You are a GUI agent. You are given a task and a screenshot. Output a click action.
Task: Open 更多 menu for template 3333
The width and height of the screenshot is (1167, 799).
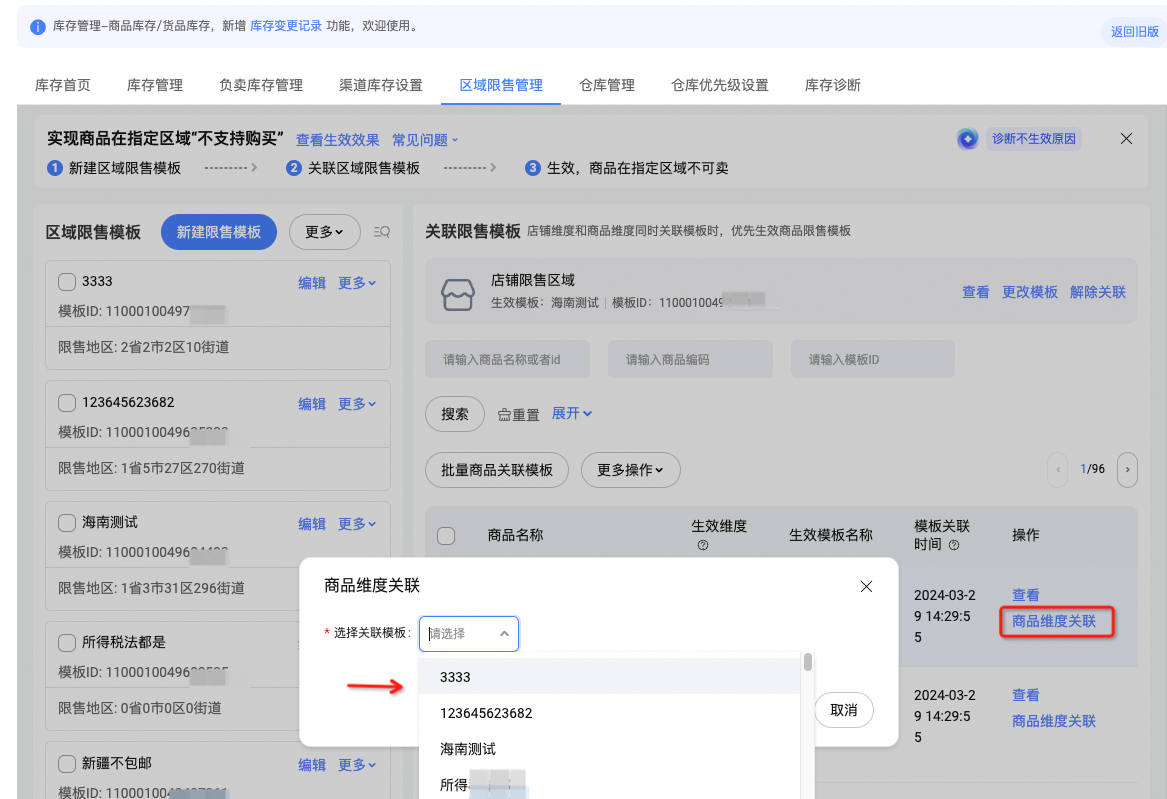pyautogui.click(x=357, y=283)
